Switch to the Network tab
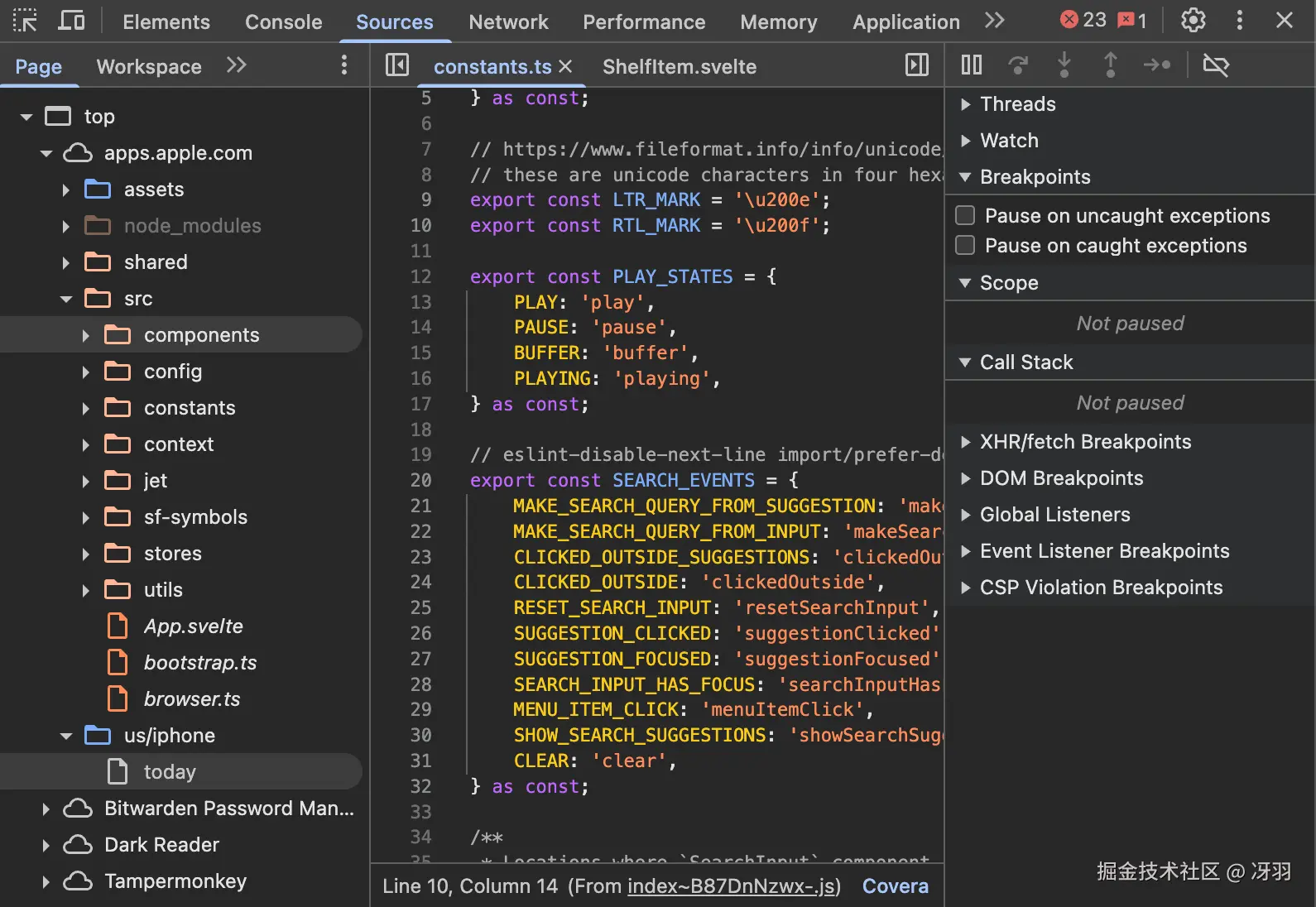This screenshot has height=907, width=1316. 508,22
